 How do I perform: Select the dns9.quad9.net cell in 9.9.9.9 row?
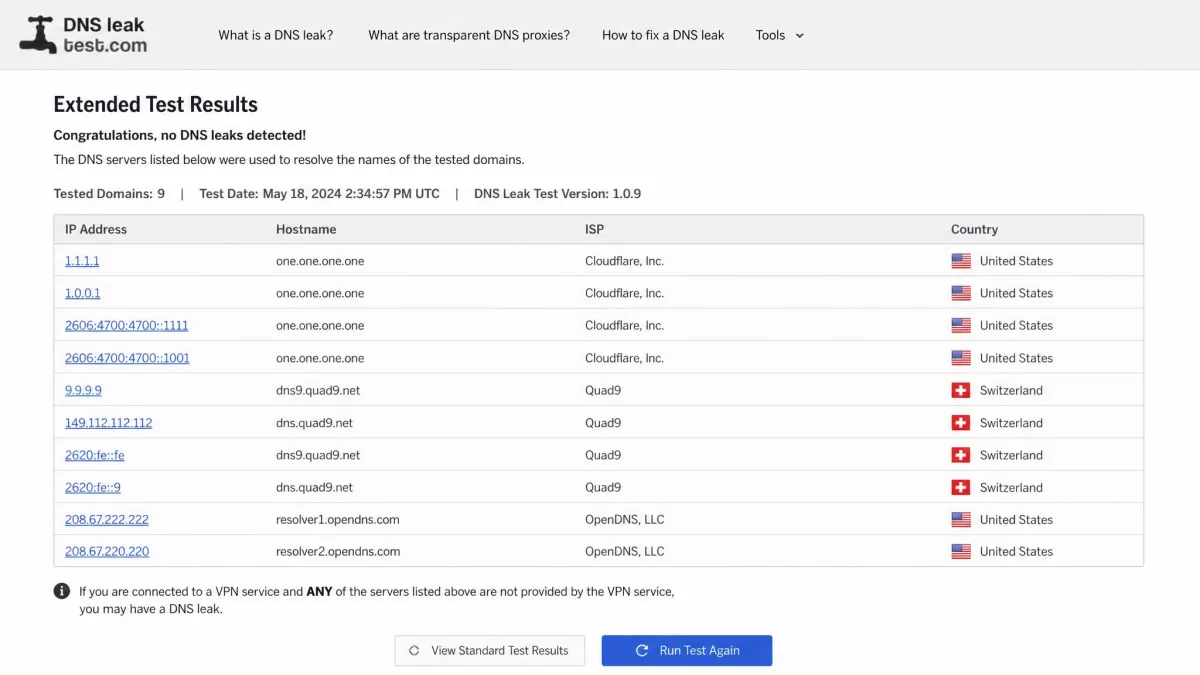click(x=318, y=390)
